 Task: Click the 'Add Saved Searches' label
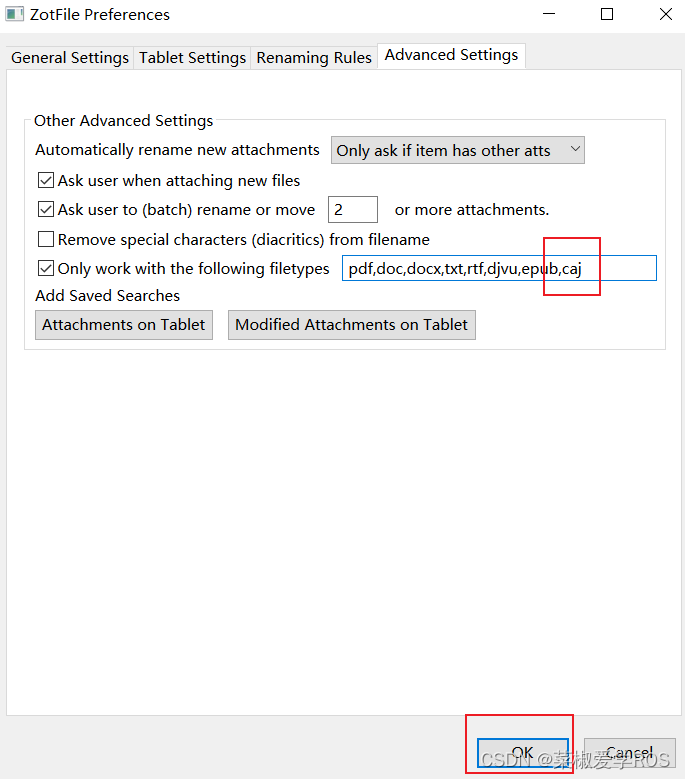tap(107, 296)
